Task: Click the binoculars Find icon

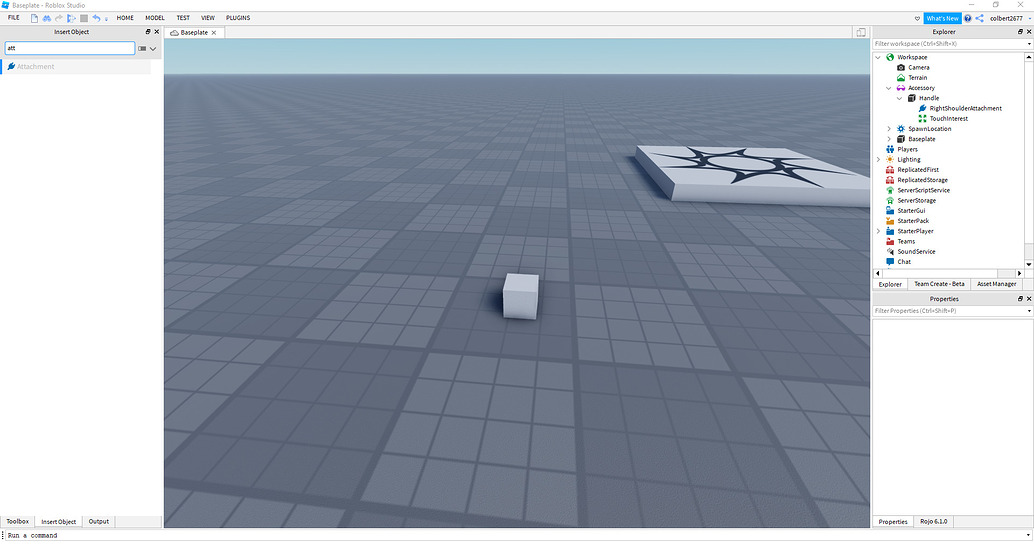Action: tap(47, 18)
